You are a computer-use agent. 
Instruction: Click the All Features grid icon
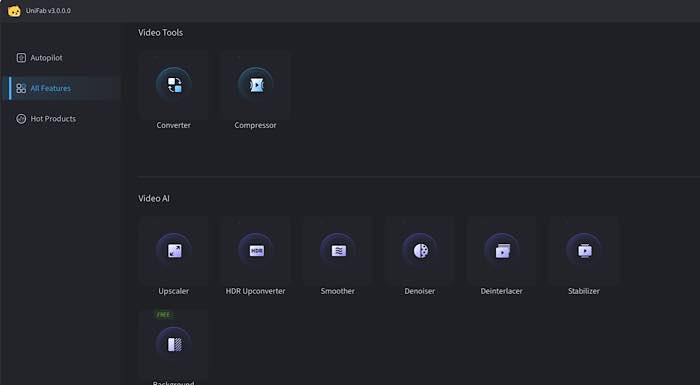coord(21,88)
